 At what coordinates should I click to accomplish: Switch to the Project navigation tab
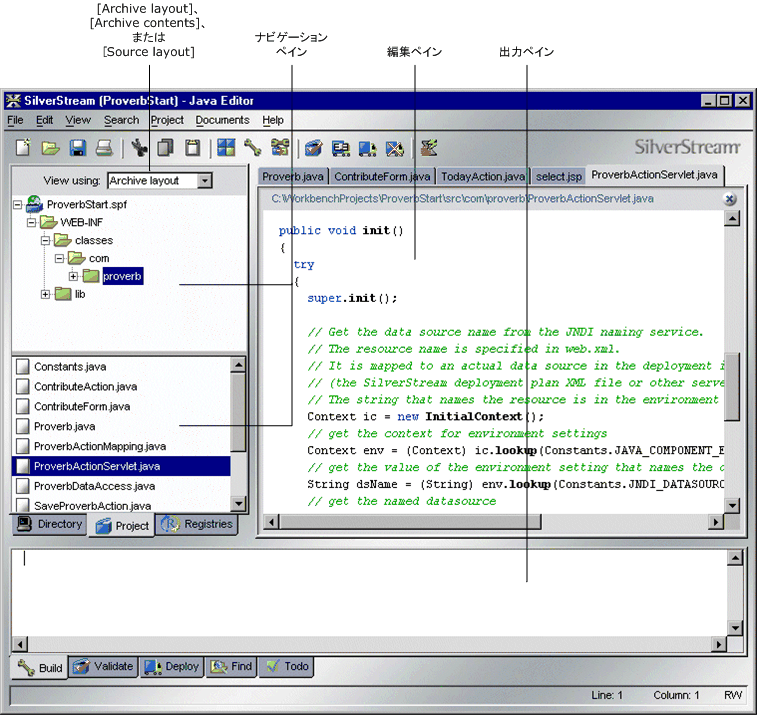point(122,526)
